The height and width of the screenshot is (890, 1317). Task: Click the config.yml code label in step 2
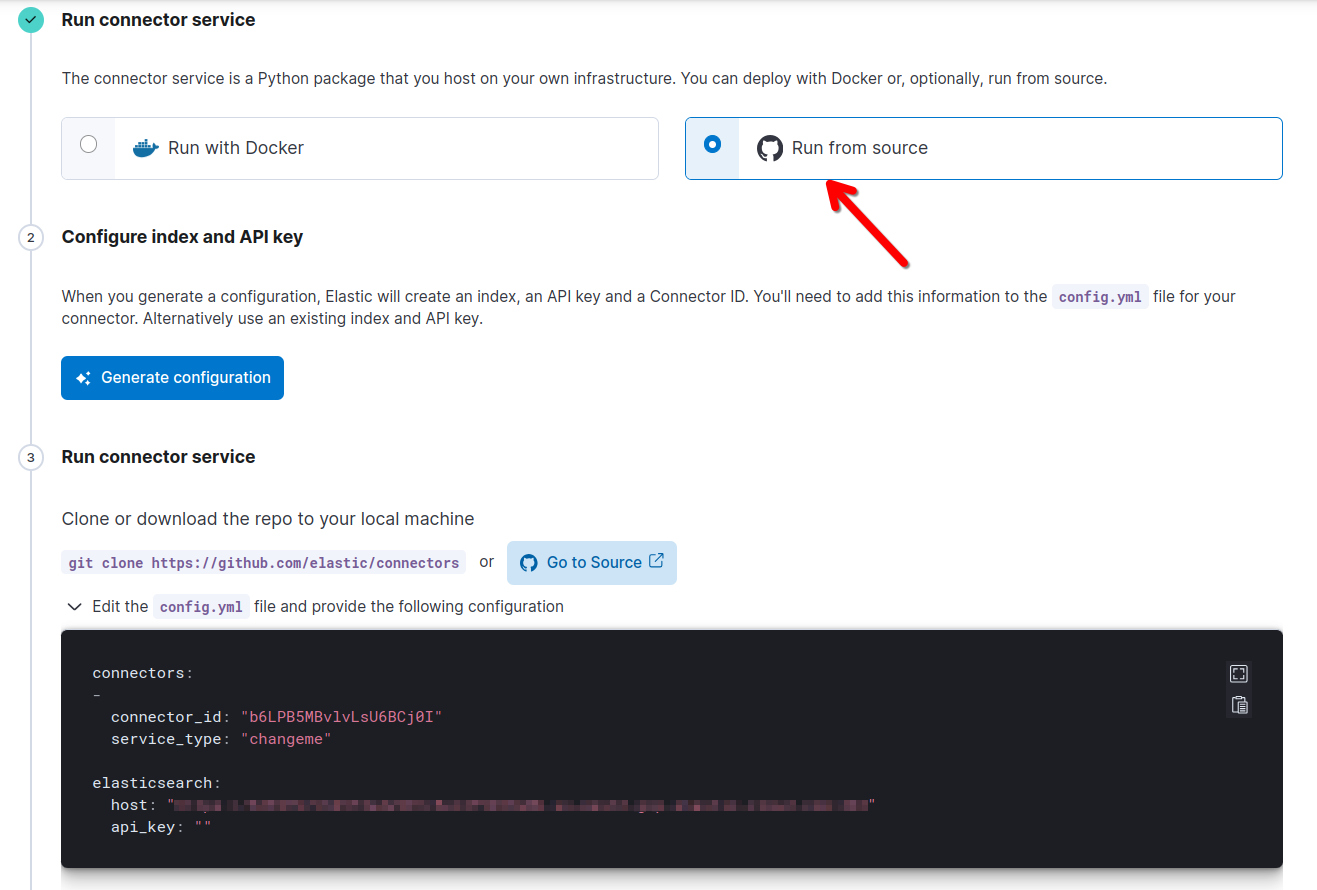[1100, 297]
